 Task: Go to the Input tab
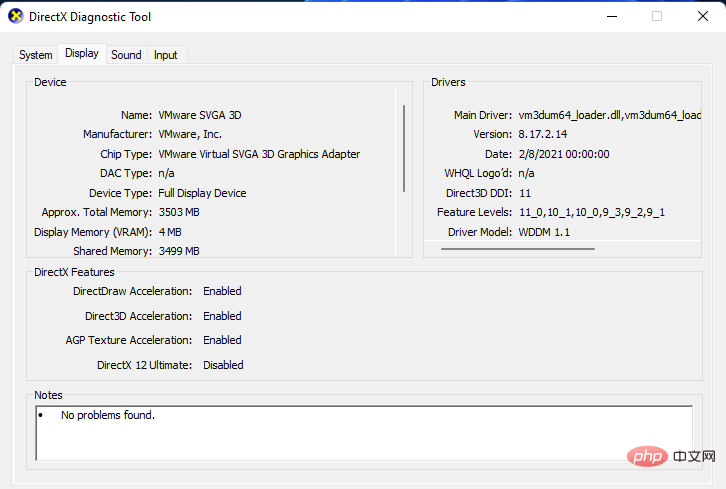point(166,55)
